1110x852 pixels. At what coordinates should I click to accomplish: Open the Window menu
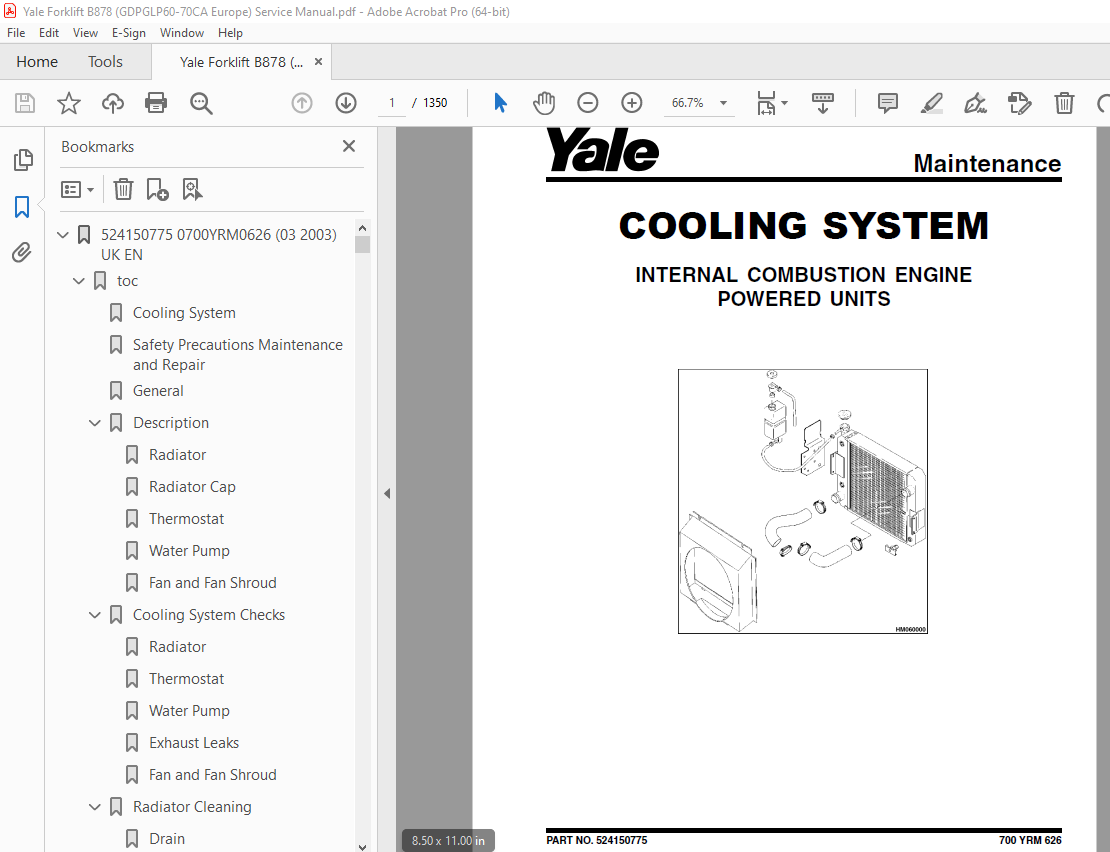coord(182,33)
